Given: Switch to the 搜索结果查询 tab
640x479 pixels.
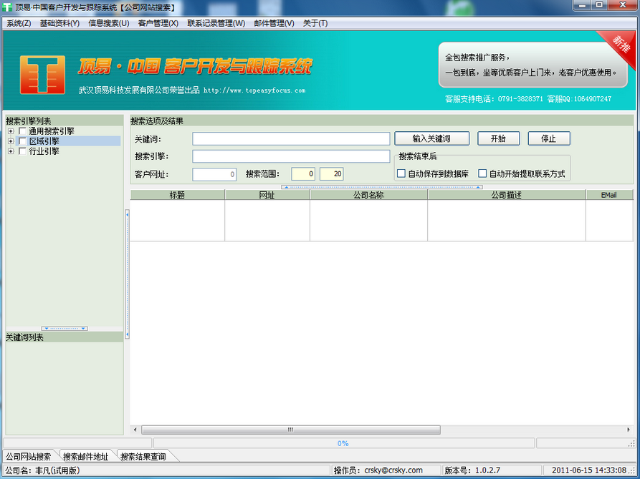Looking at the screenshot, I should point(144,456).
